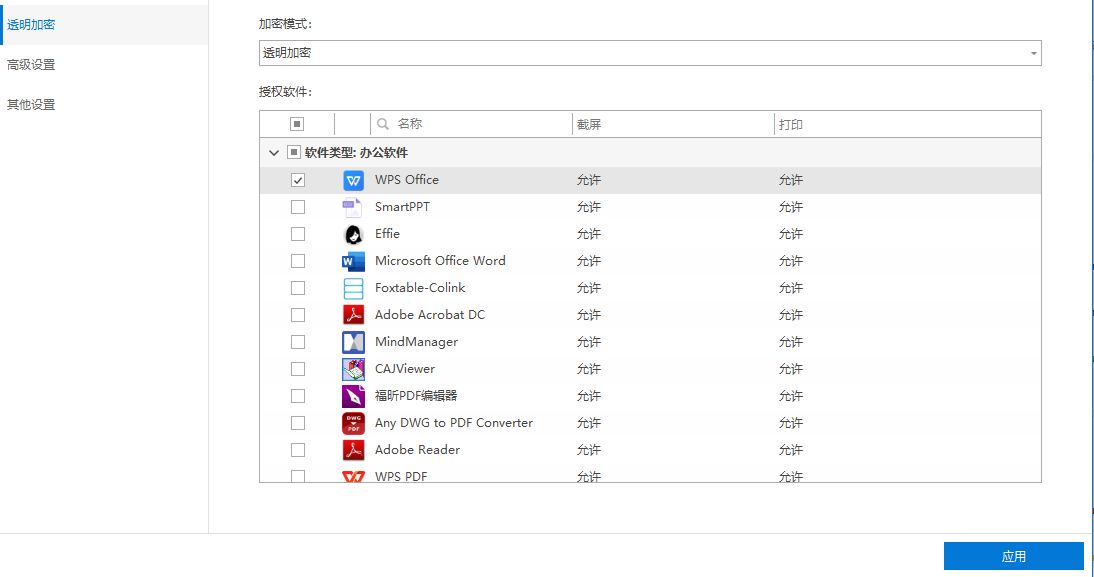This screenshot has width=1094, height=577.
Task: Select the MindManager checkbox
Action: click(298, 342)
